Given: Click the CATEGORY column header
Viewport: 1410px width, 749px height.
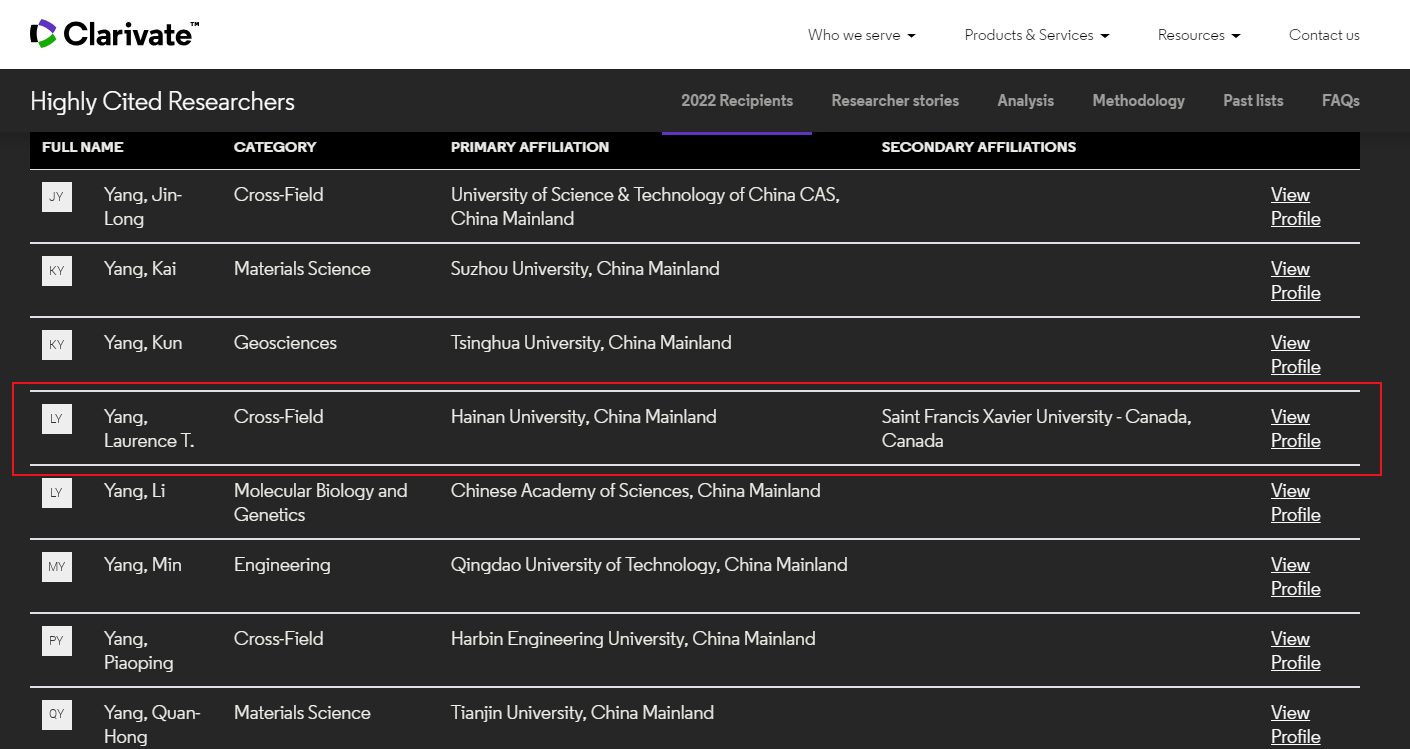Looking at the screenshot, I should pos(275,147).
